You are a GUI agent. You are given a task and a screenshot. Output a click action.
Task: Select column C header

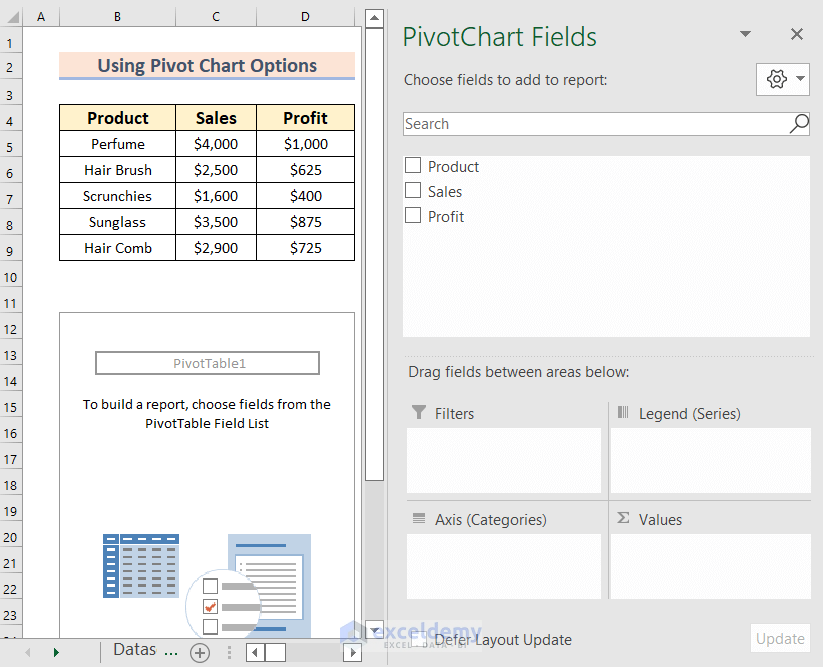point(216,17)
